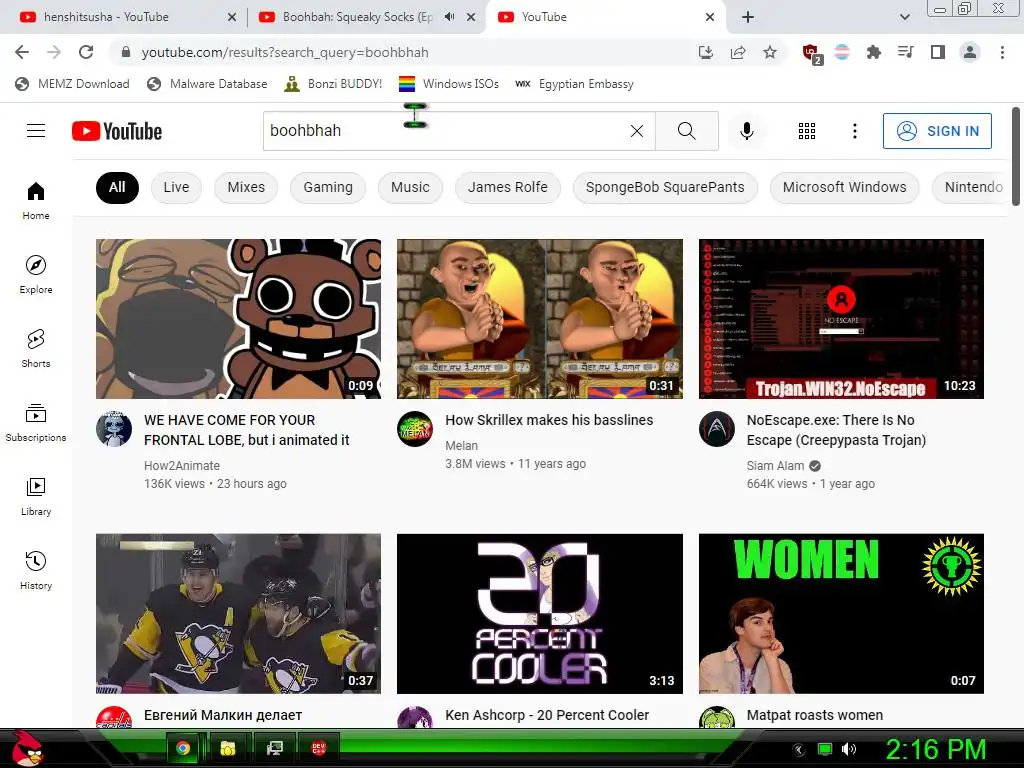
Task: Toggle the browser side panel
Action: point(938,52)
